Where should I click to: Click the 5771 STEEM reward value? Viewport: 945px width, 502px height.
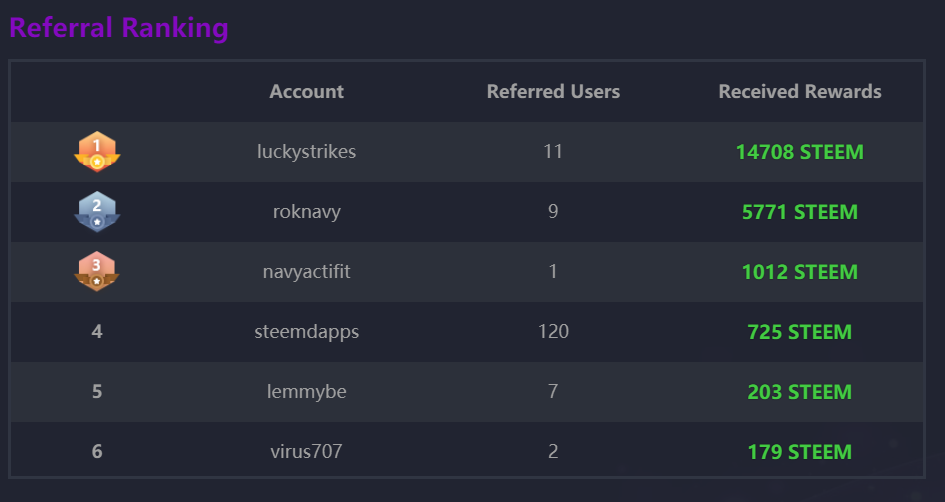point(800,212)
